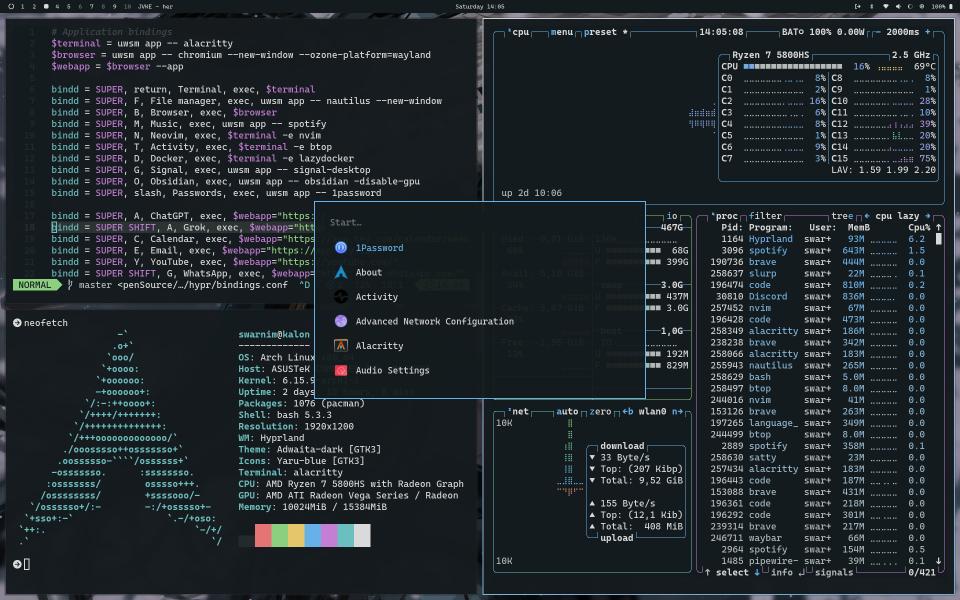Decrease btop update interval with minus
This screenshot has height=600, width=960.
877,32
